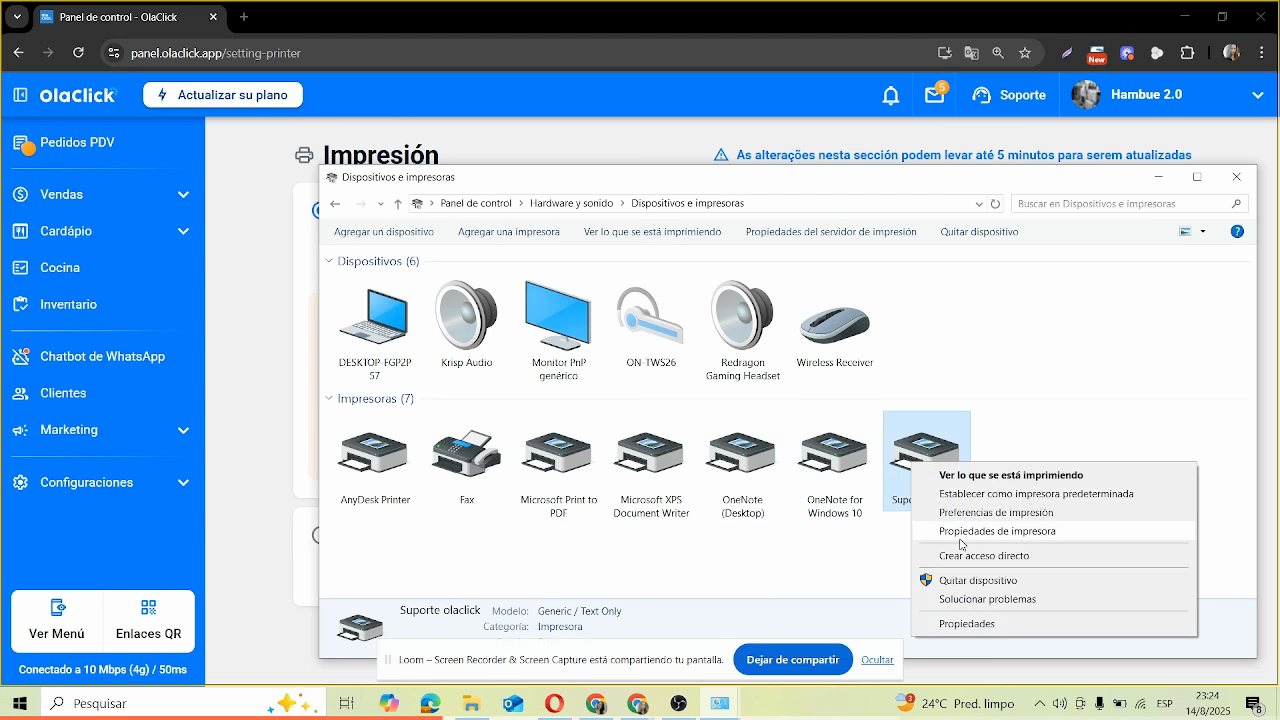Viewport: 1280px width, 720px height.
Task: Click the Google Translate icon in address bar
Action: pyautogui.click(x=971, y=53)
